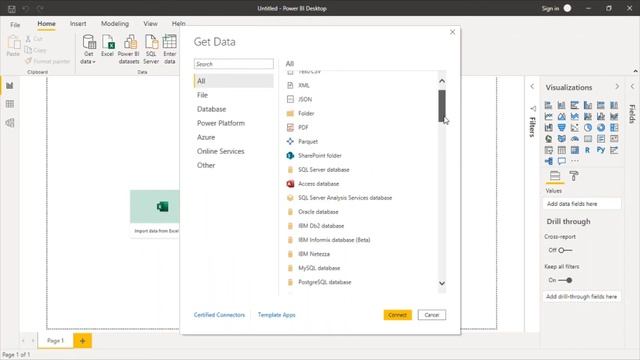Open the visualization Format roller tab
The width and height of the screenshot is (640, 360).
(574, 176)
